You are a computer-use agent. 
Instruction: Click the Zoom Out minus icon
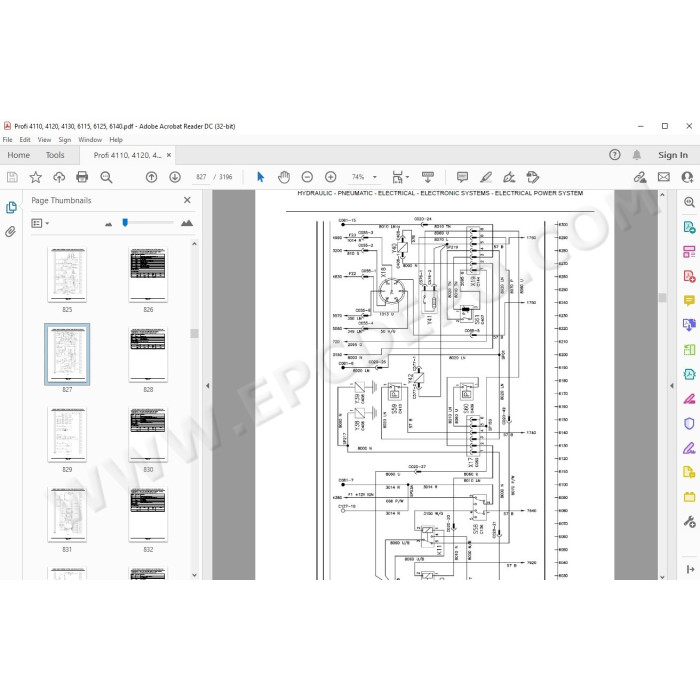(307, 177)
